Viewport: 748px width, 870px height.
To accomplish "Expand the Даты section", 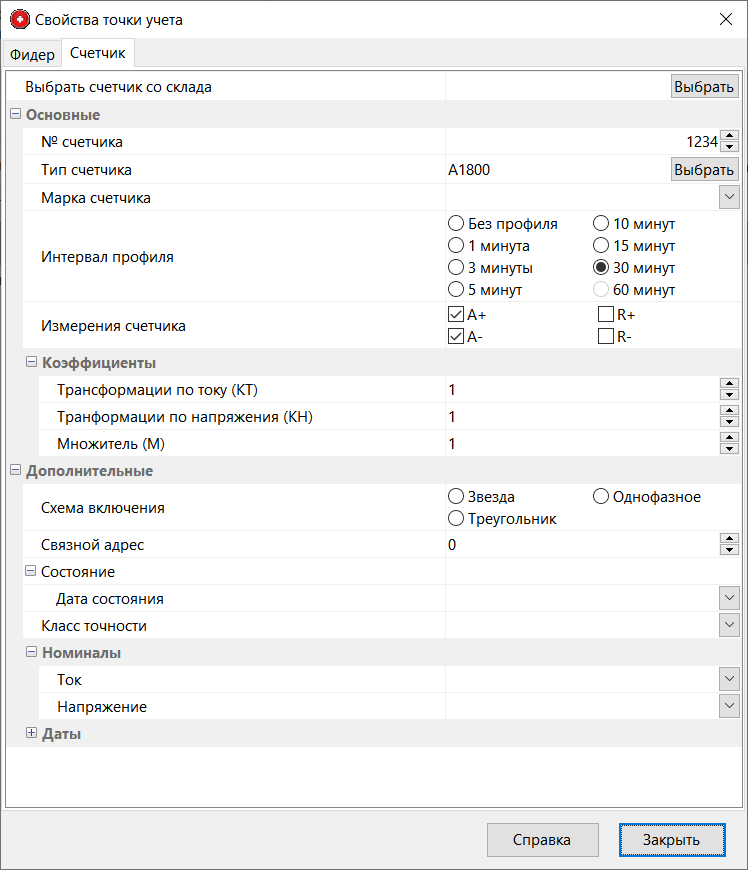I will (x=31, y=734).
